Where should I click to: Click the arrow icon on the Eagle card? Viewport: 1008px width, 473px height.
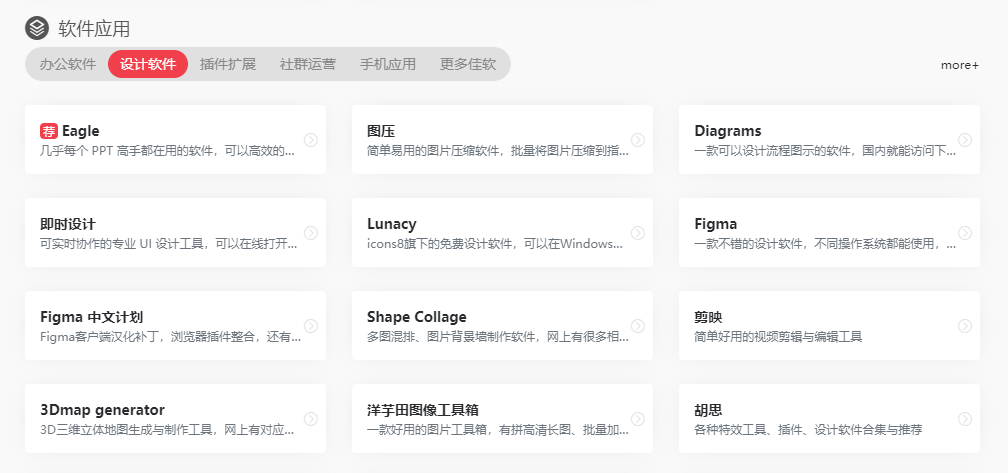pyautogui.click(x=310, y=139)
